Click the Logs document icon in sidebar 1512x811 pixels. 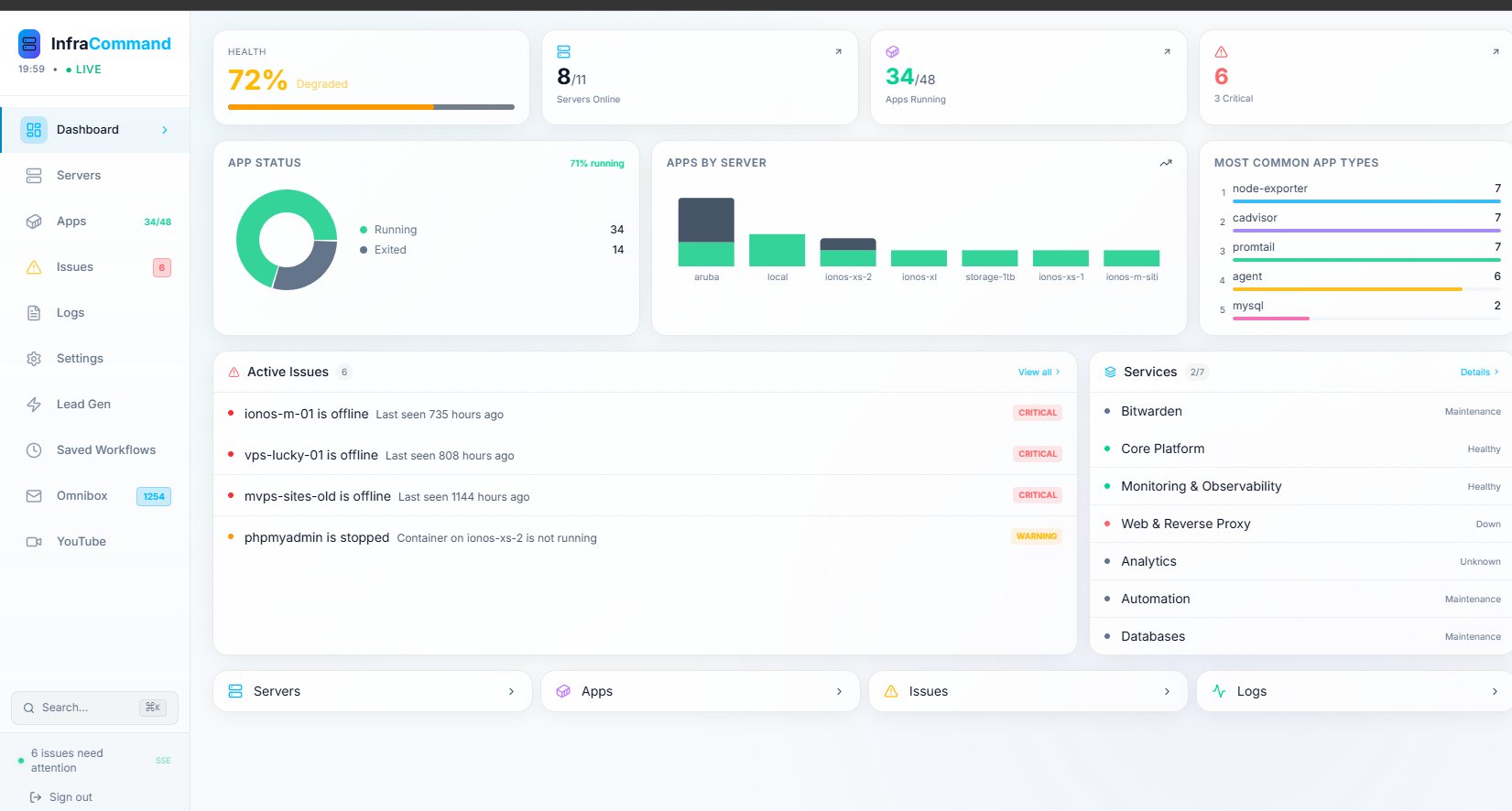click(x=34, y=313)
